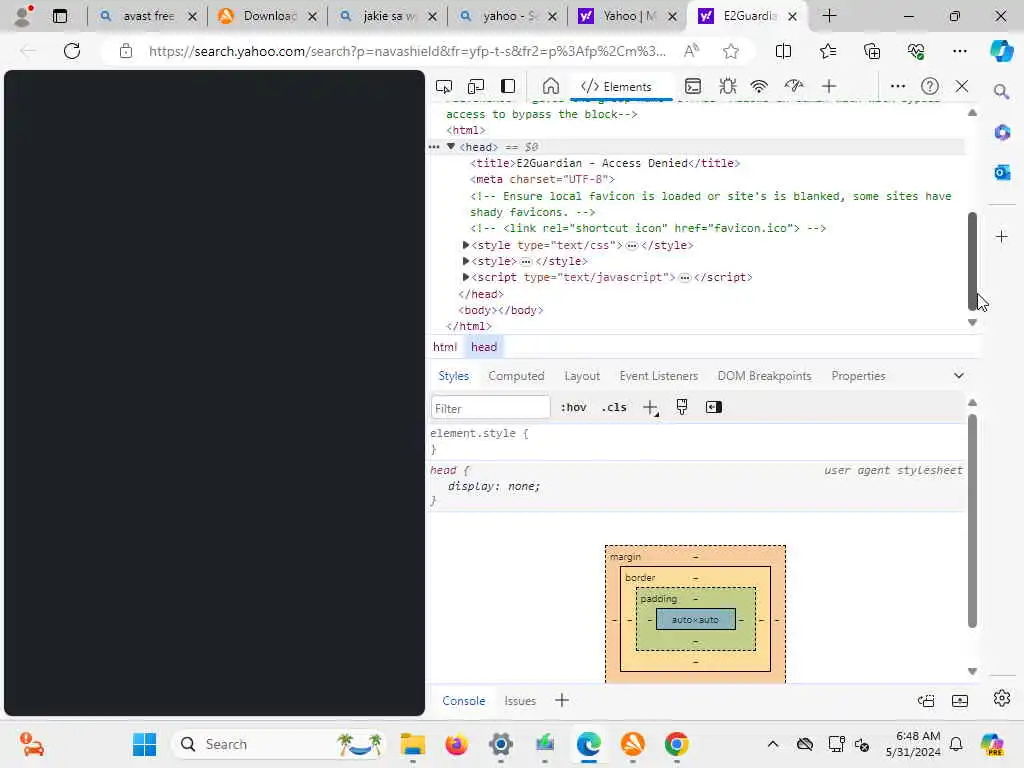Click new style rule plus icon

650,408
